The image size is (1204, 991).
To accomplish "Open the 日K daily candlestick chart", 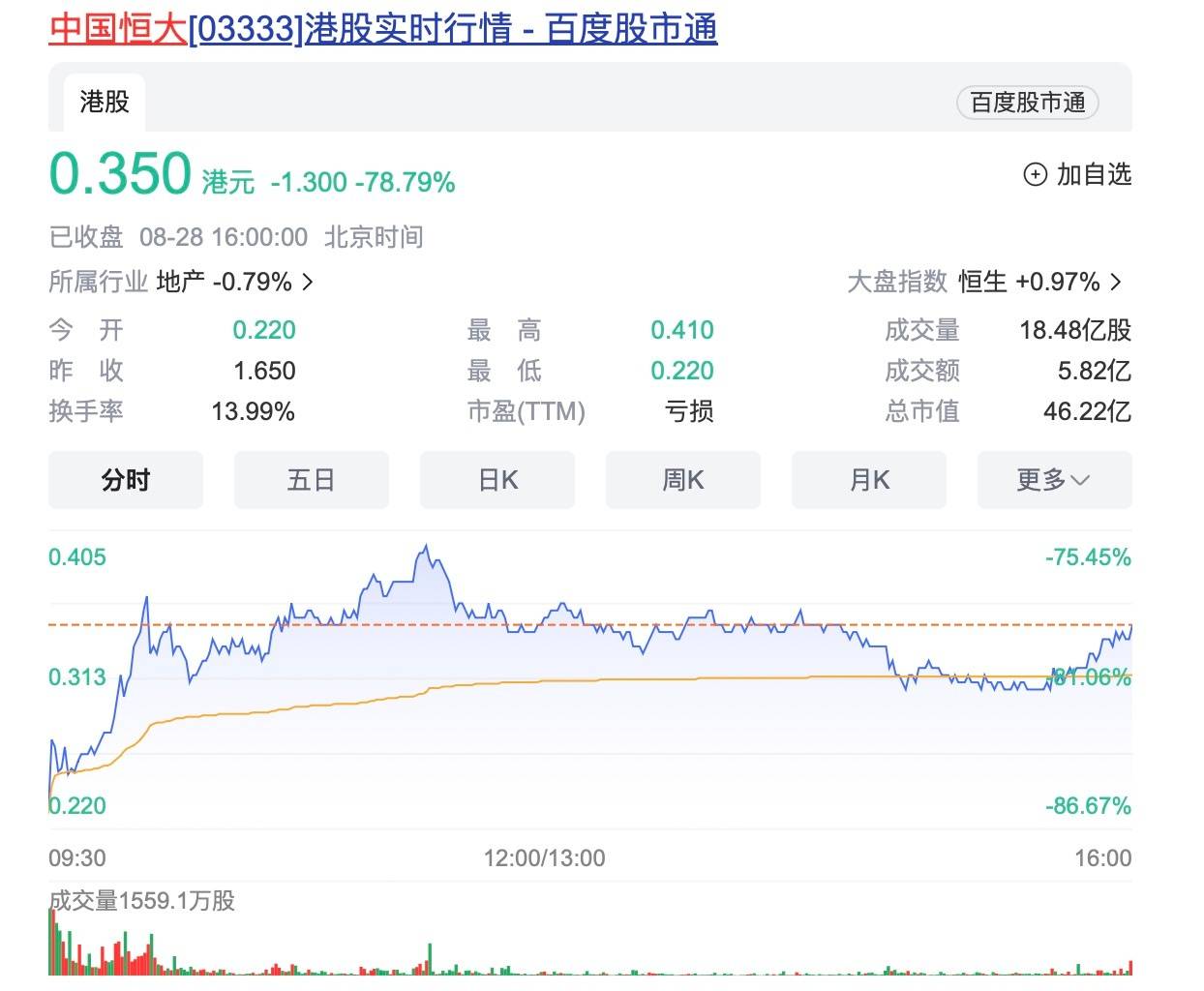I will coord(497,480).
